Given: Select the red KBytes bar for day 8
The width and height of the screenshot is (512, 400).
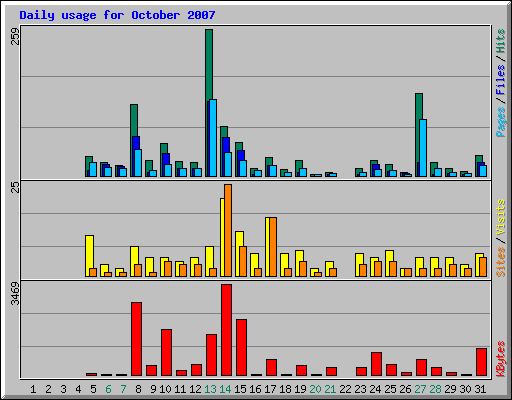Looking at the screenshot, I should point(136,339).
